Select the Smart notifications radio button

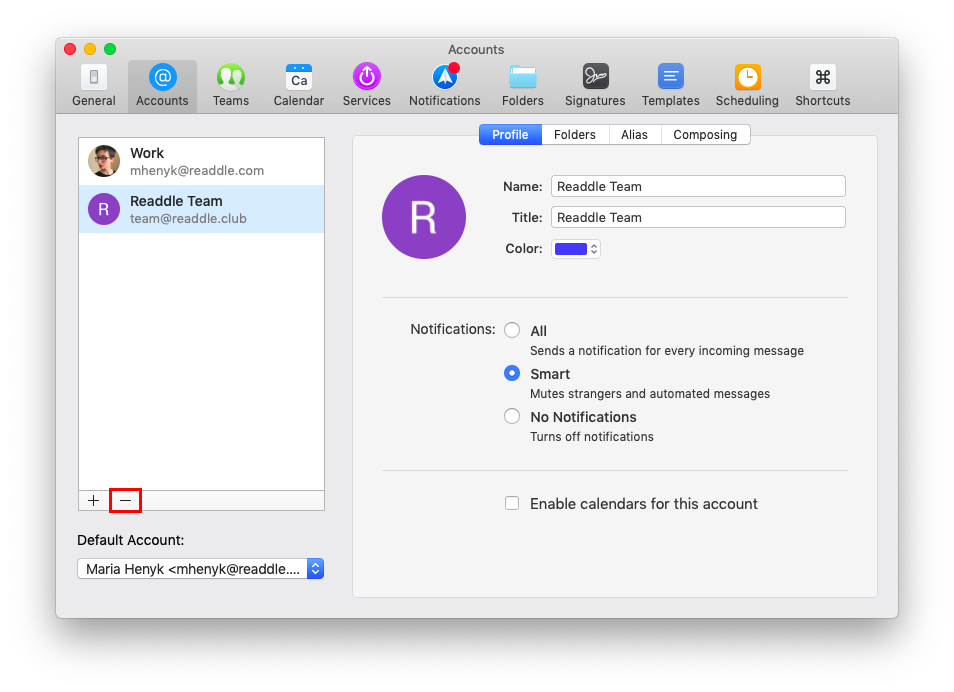(512, 373)
